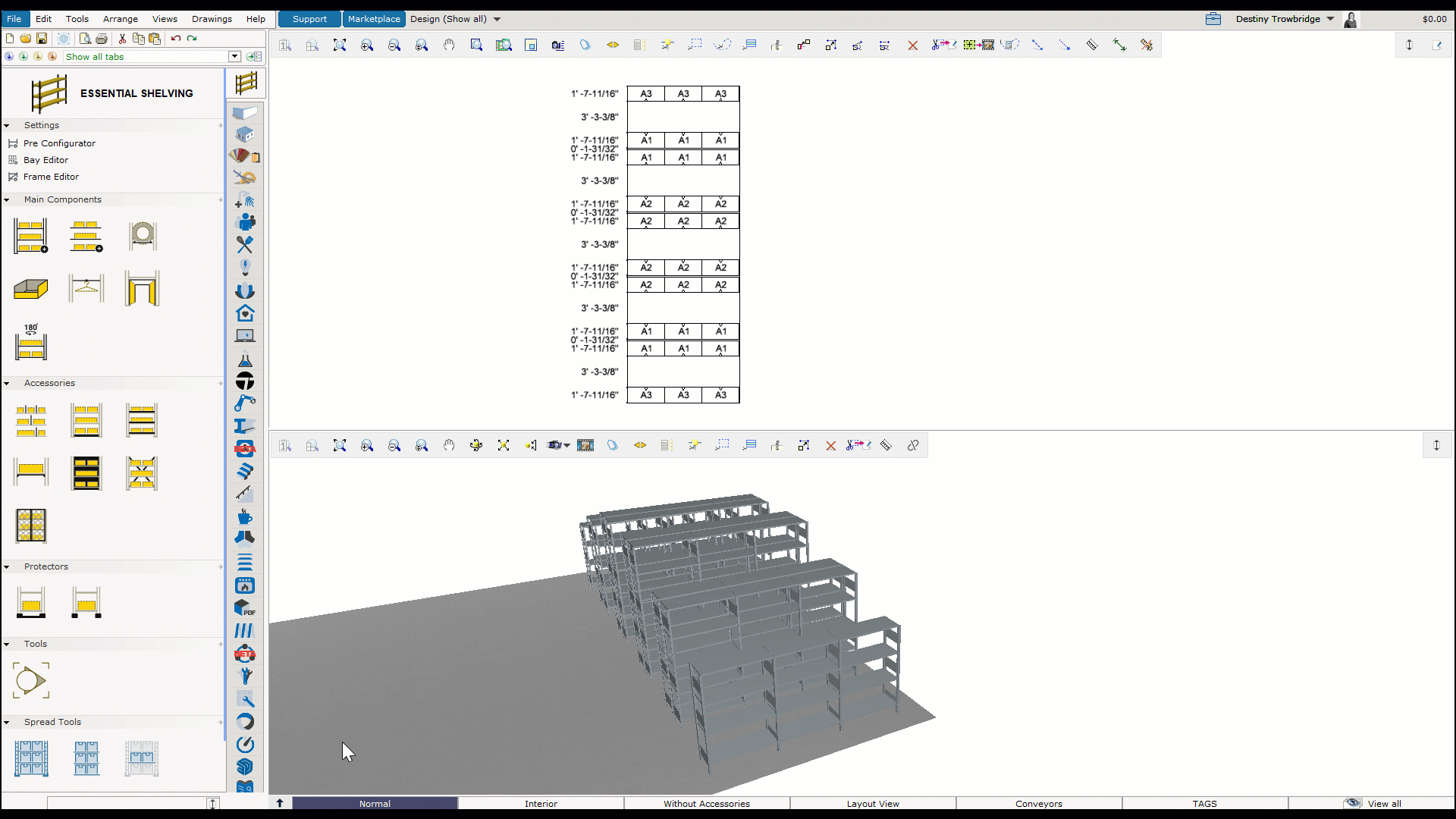Image resolution: width=1456 pixels, height=819 pixels.
Task: Open the scissors tools extension in sidebar
Action: pyautogui.click(x=245, y=244)
